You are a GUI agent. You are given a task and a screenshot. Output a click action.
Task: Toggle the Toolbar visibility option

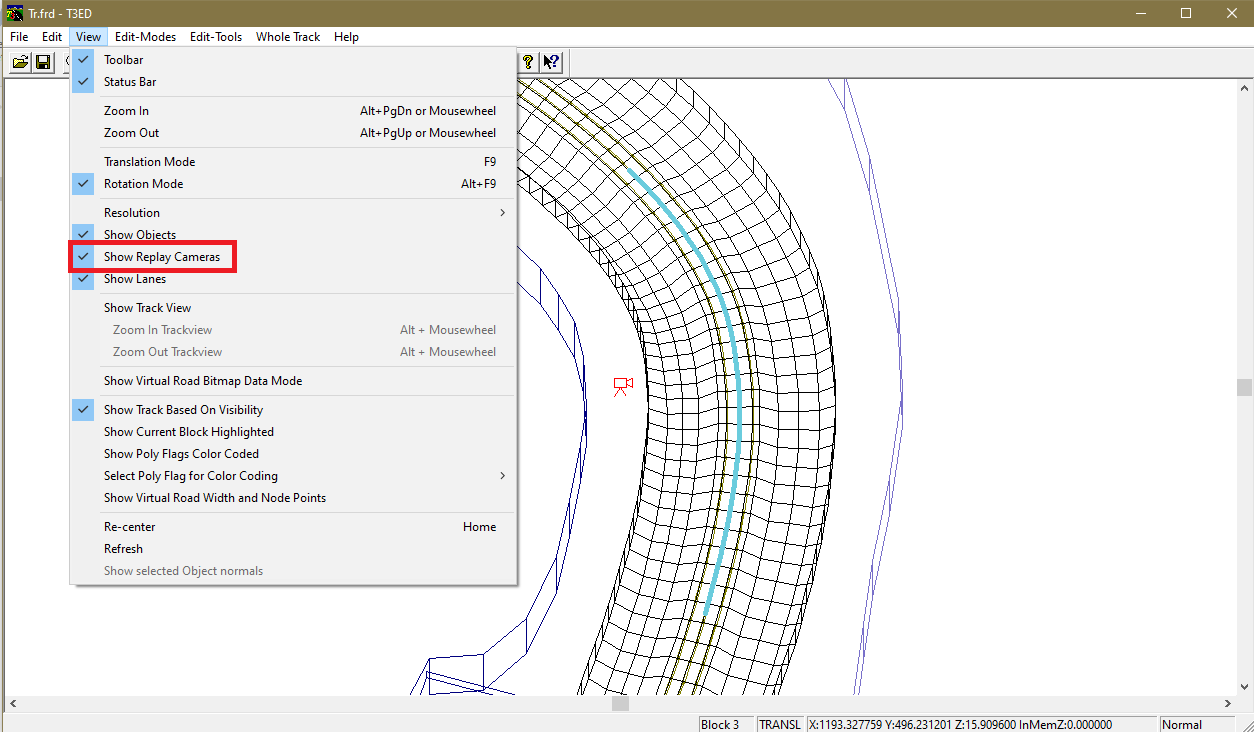293,60
